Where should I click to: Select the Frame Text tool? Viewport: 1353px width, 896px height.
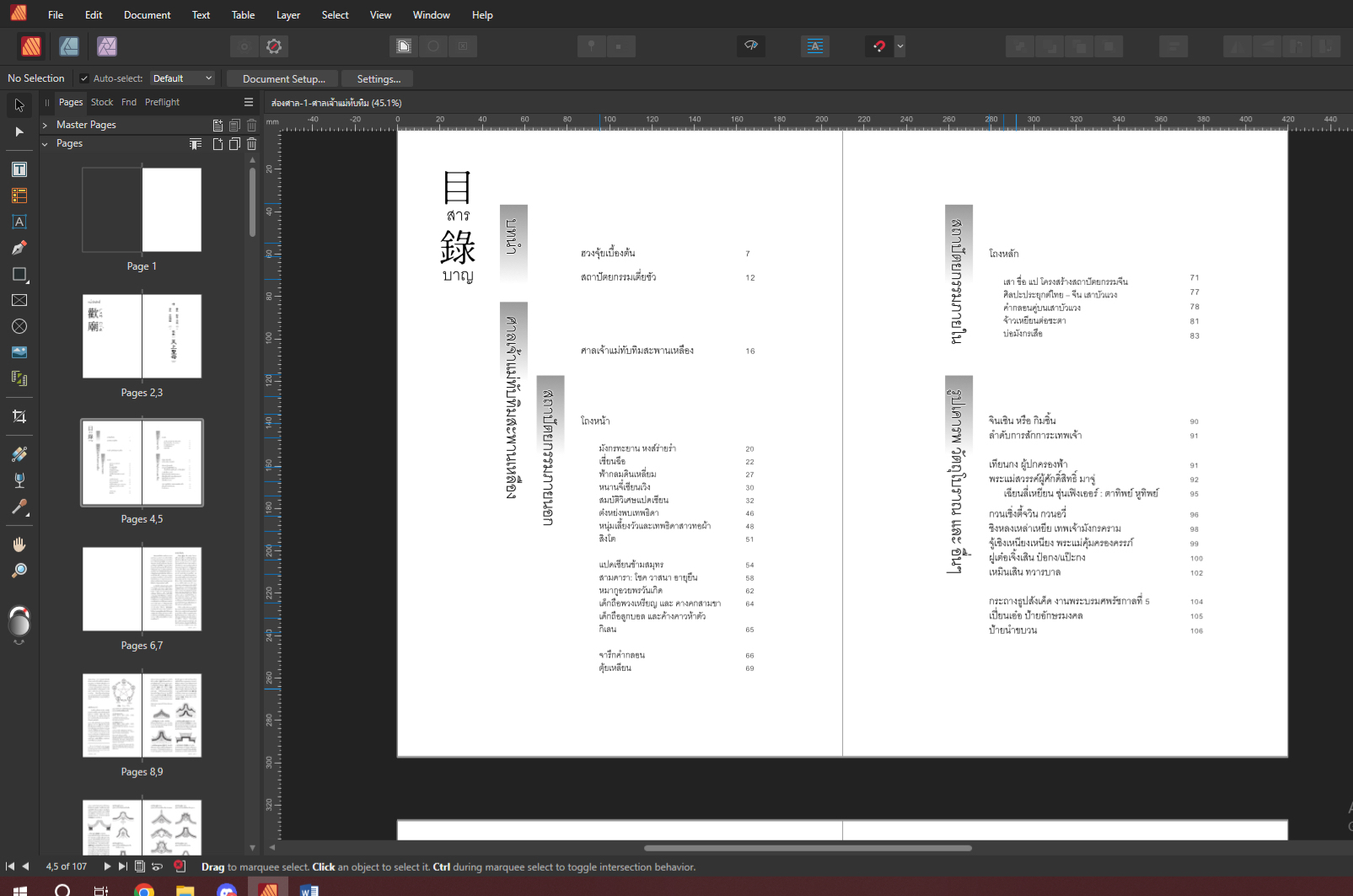point(19,169)
